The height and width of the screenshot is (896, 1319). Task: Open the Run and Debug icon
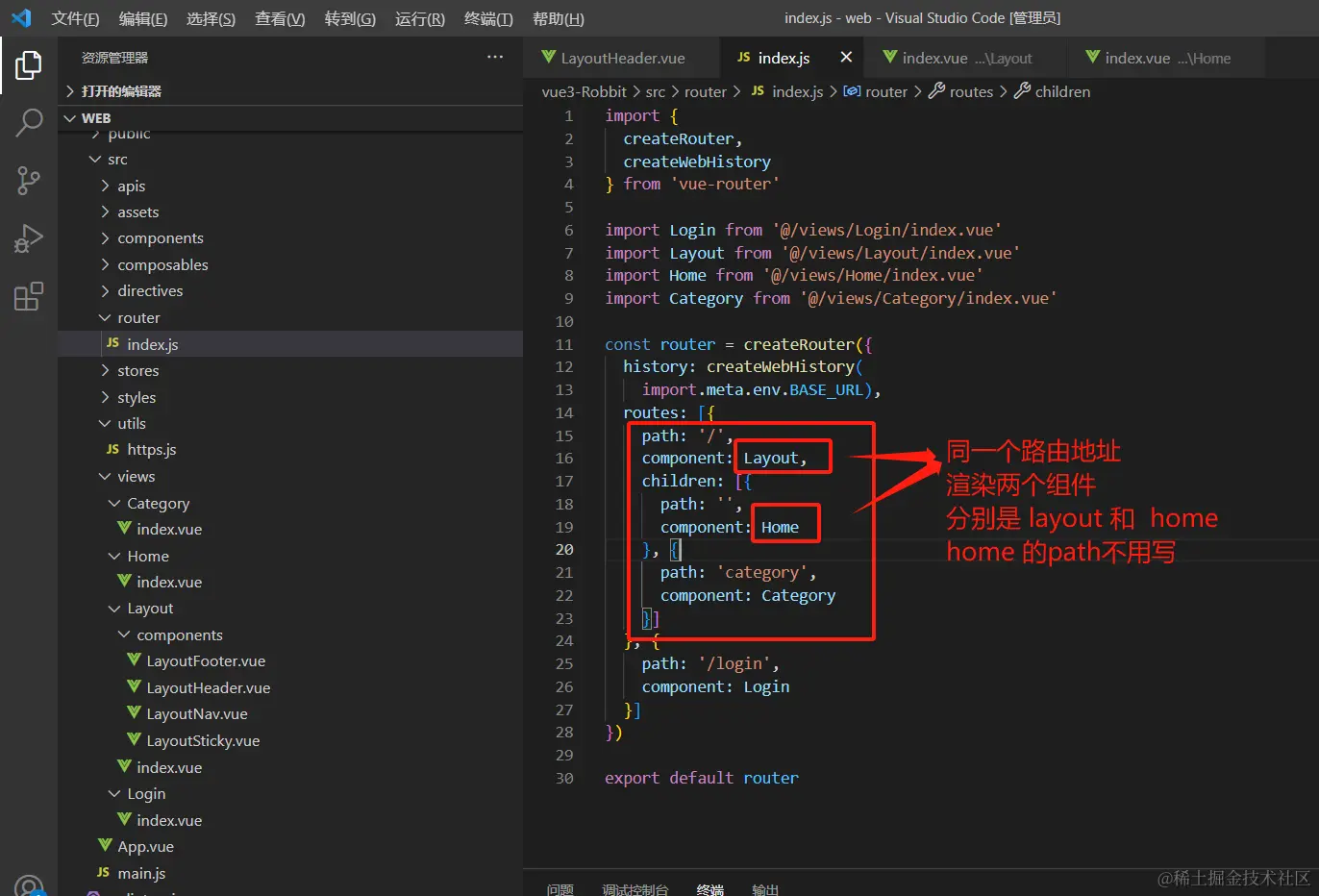click(x=29, y=238)
